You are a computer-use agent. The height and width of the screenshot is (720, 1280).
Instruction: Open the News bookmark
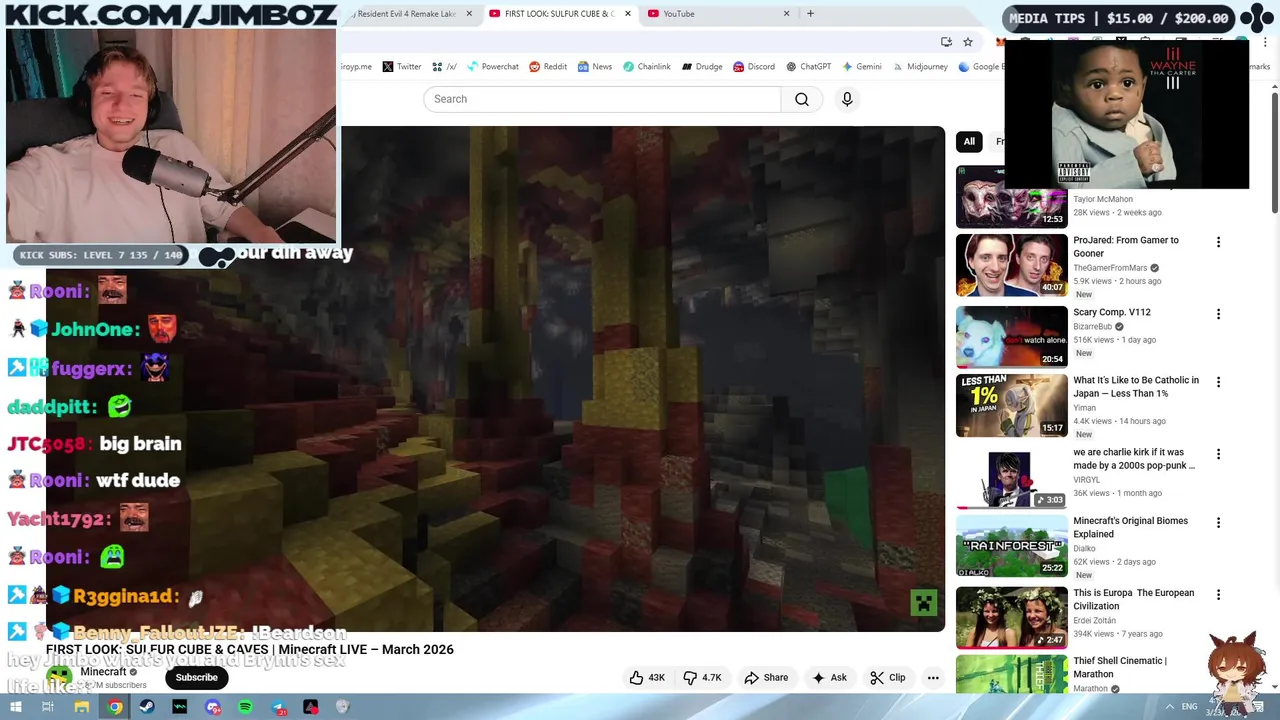[x=594, y=67]
